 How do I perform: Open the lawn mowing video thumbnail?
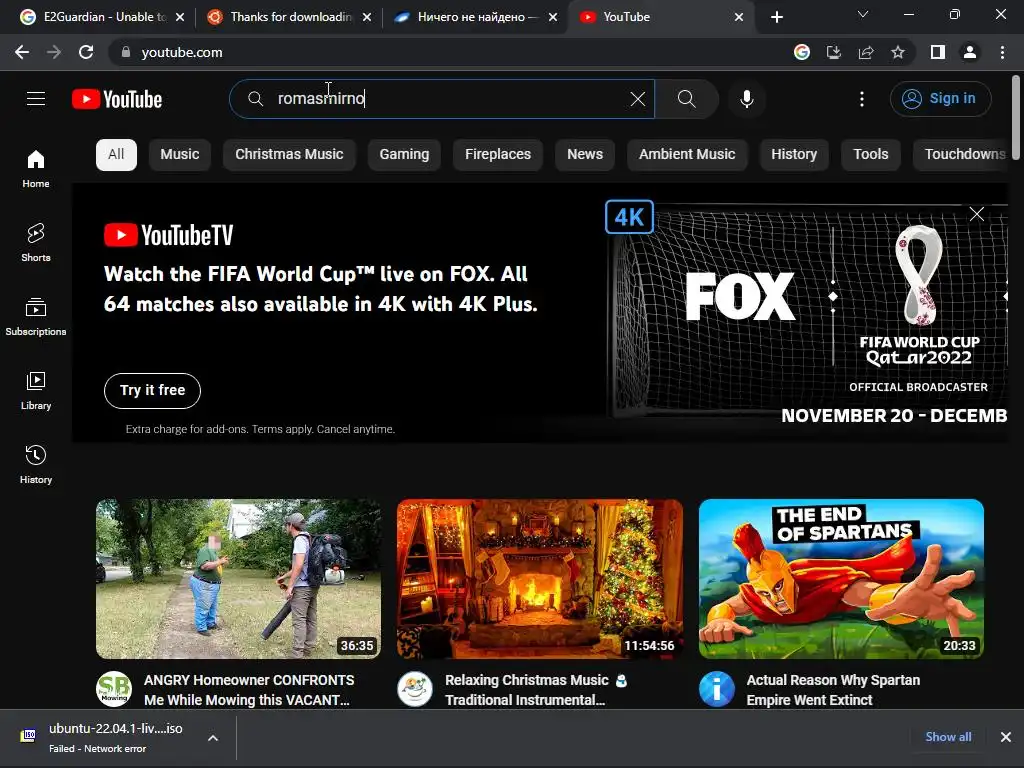pos(238,579)
